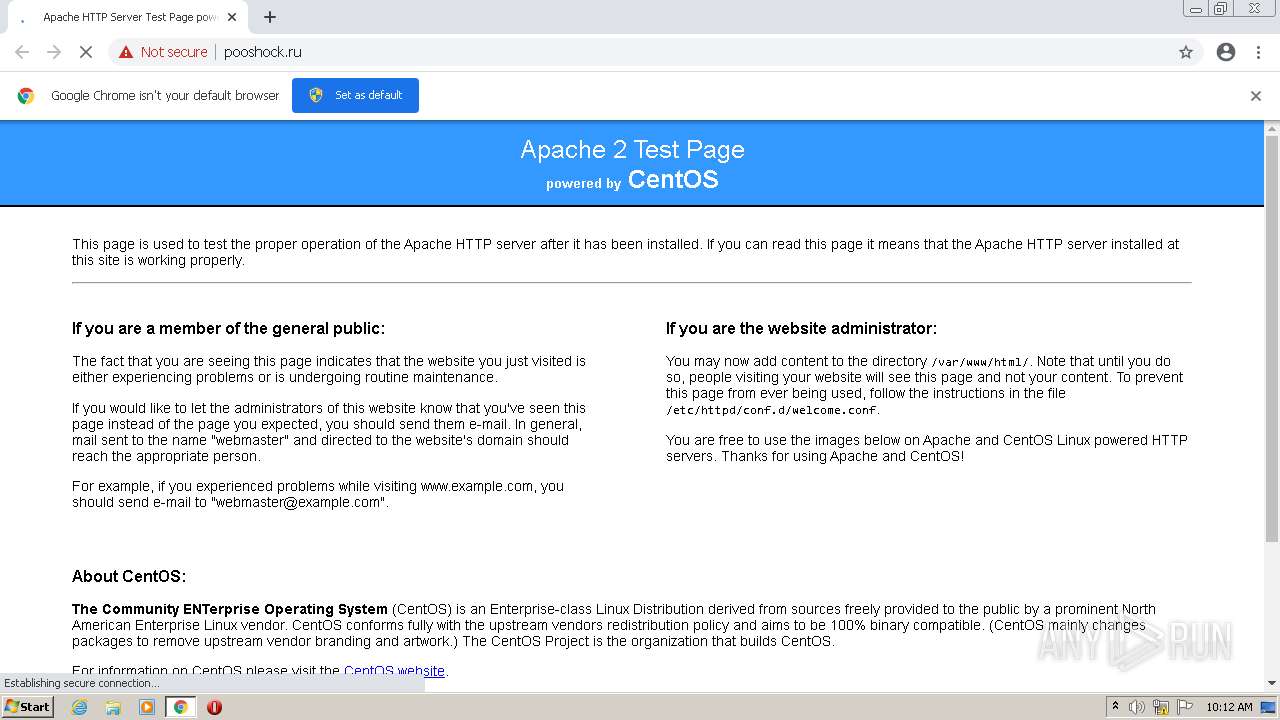Click the browser back arrow
The height and width of the screenshot is (720, 1280).
(x=22, y=52)
